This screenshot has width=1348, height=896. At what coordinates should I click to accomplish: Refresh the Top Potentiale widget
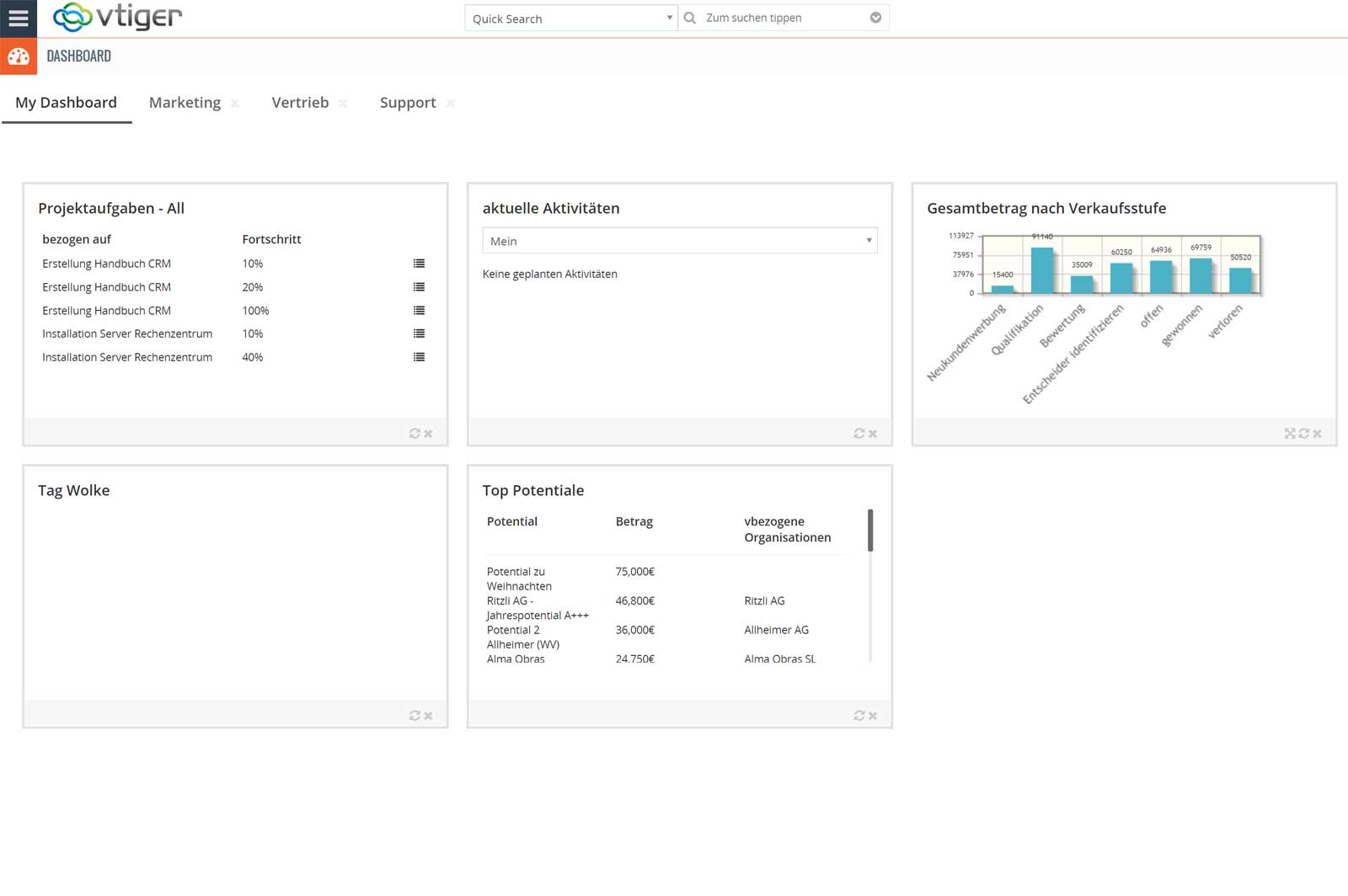859,714
